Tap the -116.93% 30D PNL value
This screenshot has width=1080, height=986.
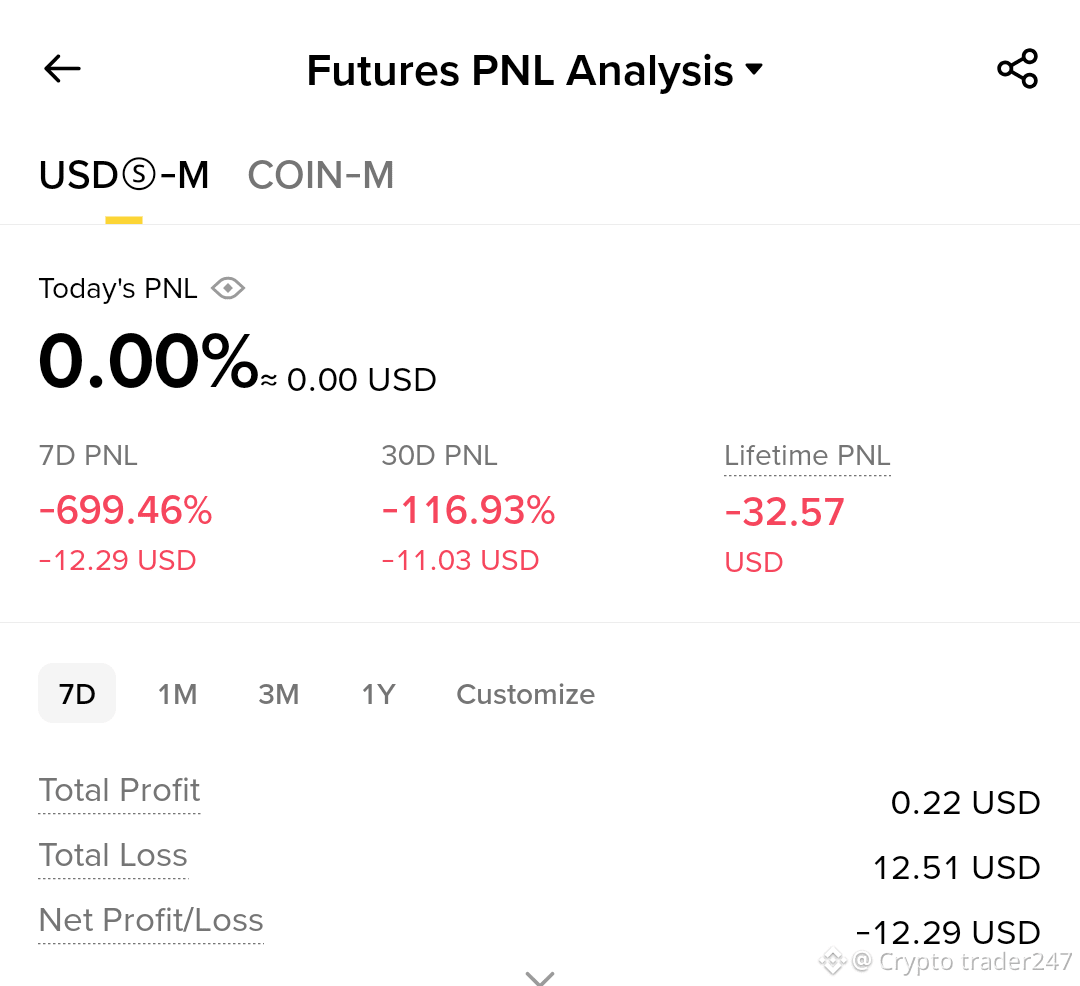468,510
